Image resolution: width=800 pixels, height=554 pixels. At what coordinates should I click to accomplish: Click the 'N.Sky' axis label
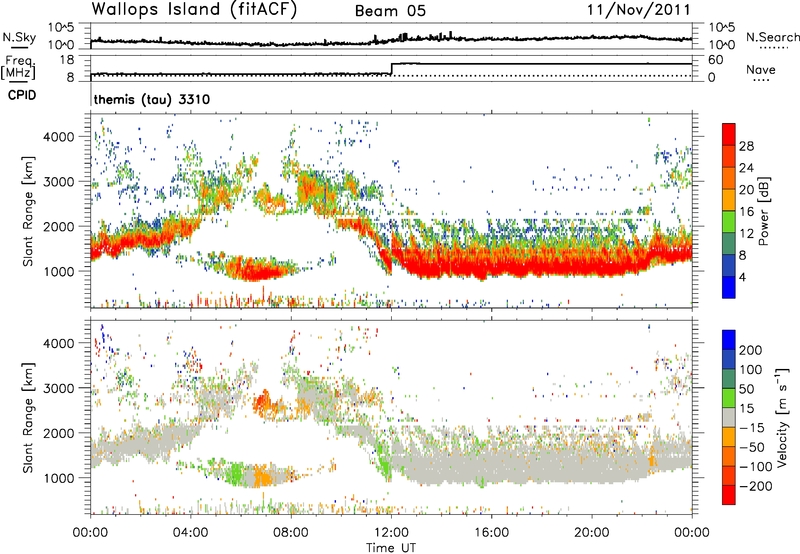pos(19,37)
